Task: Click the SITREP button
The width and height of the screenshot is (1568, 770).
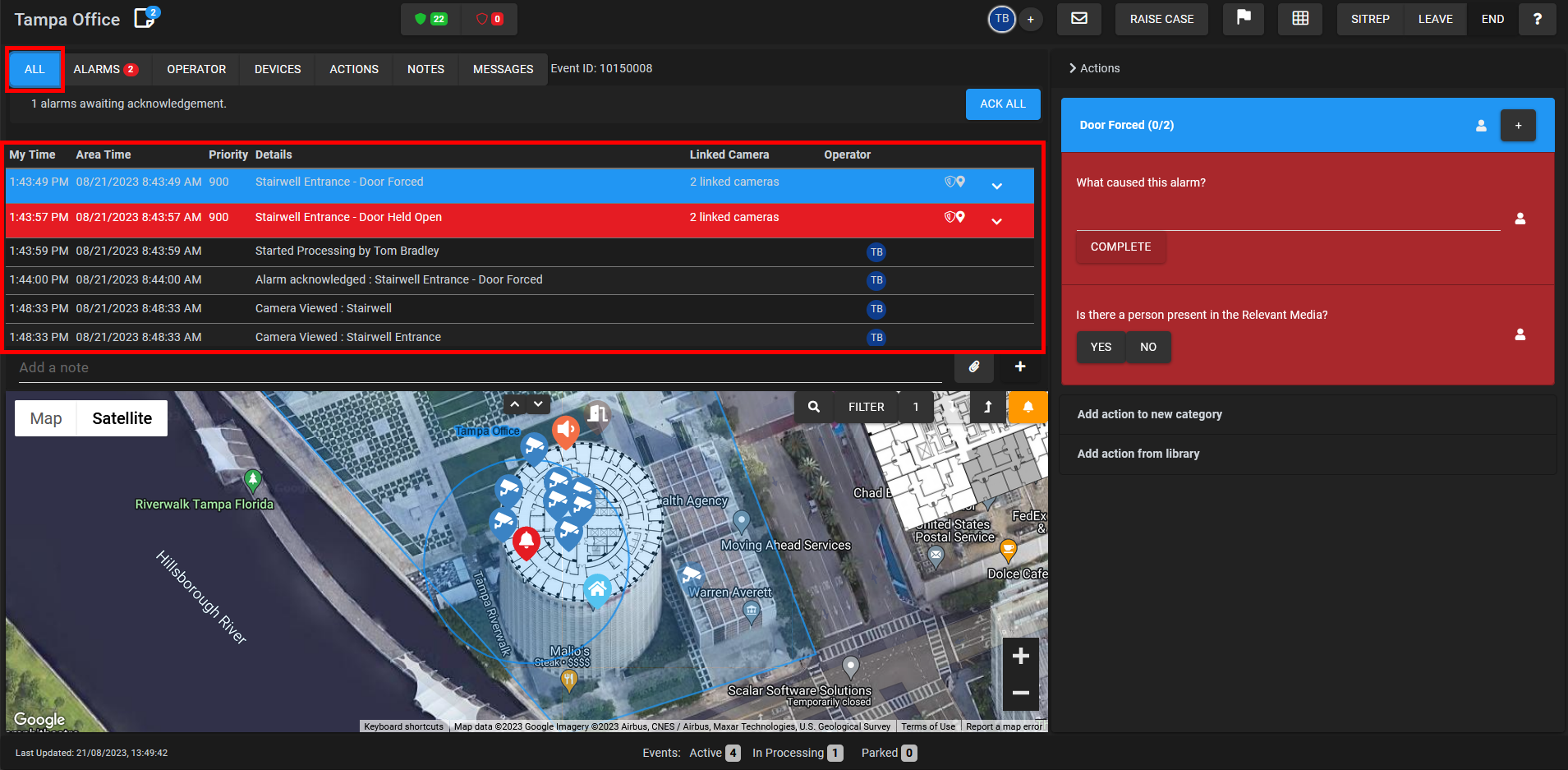Action: tap(1370, 19)
